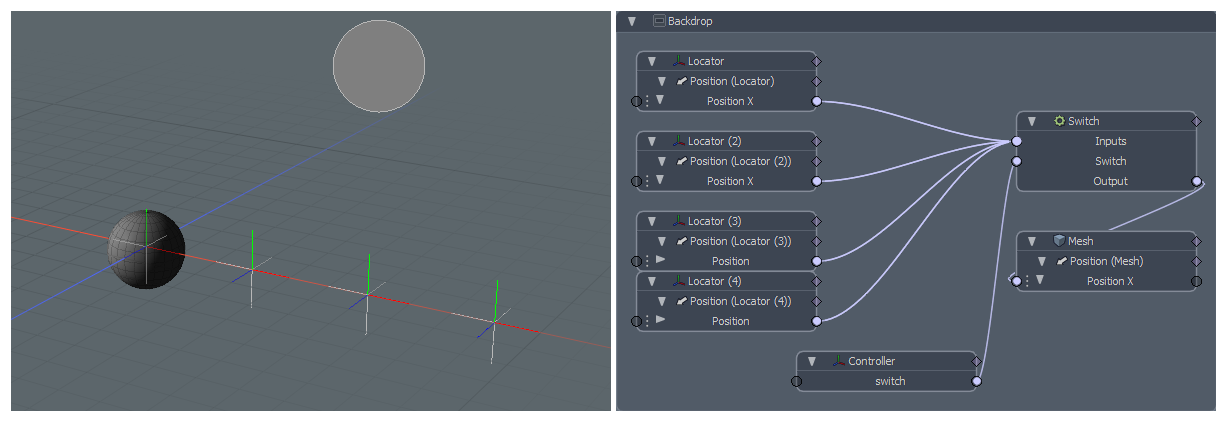Click the Position (Mesh) channel icon

coord(1061,261)
